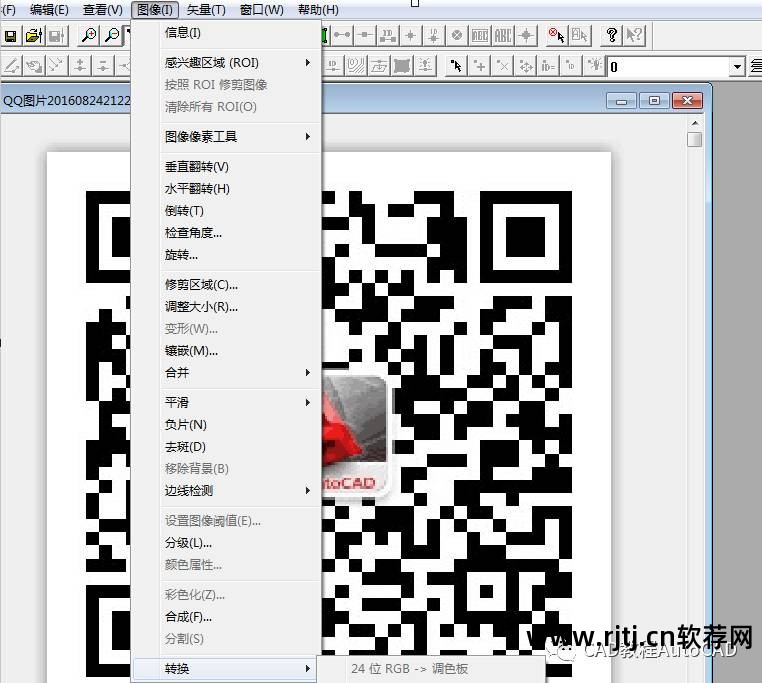This screenshot has width=762, height=683.
Task: Expand the 转换 submenu
Action: coord(226,669)
